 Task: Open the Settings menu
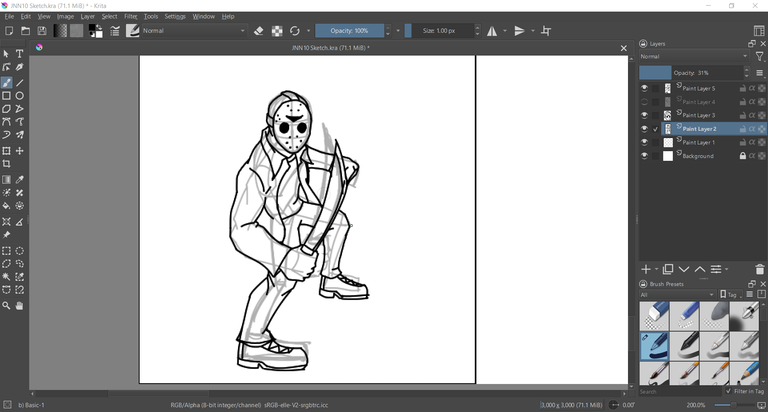(175, 16)
